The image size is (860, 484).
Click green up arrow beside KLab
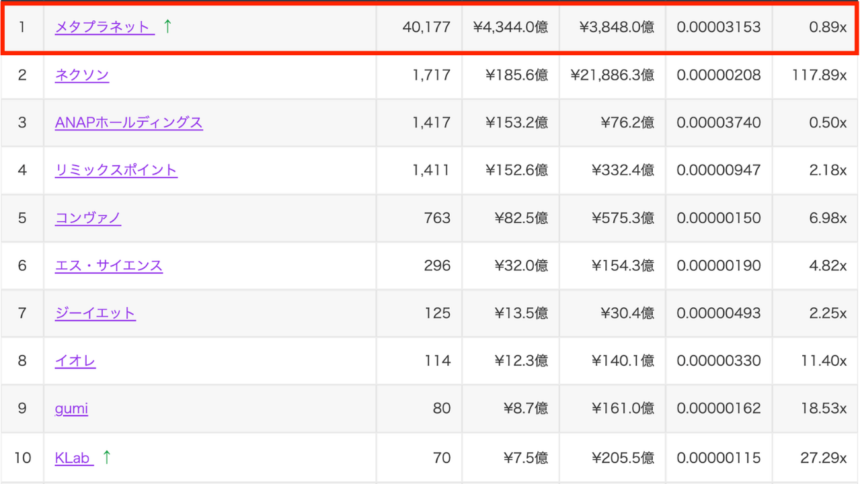tap(106, 457)
